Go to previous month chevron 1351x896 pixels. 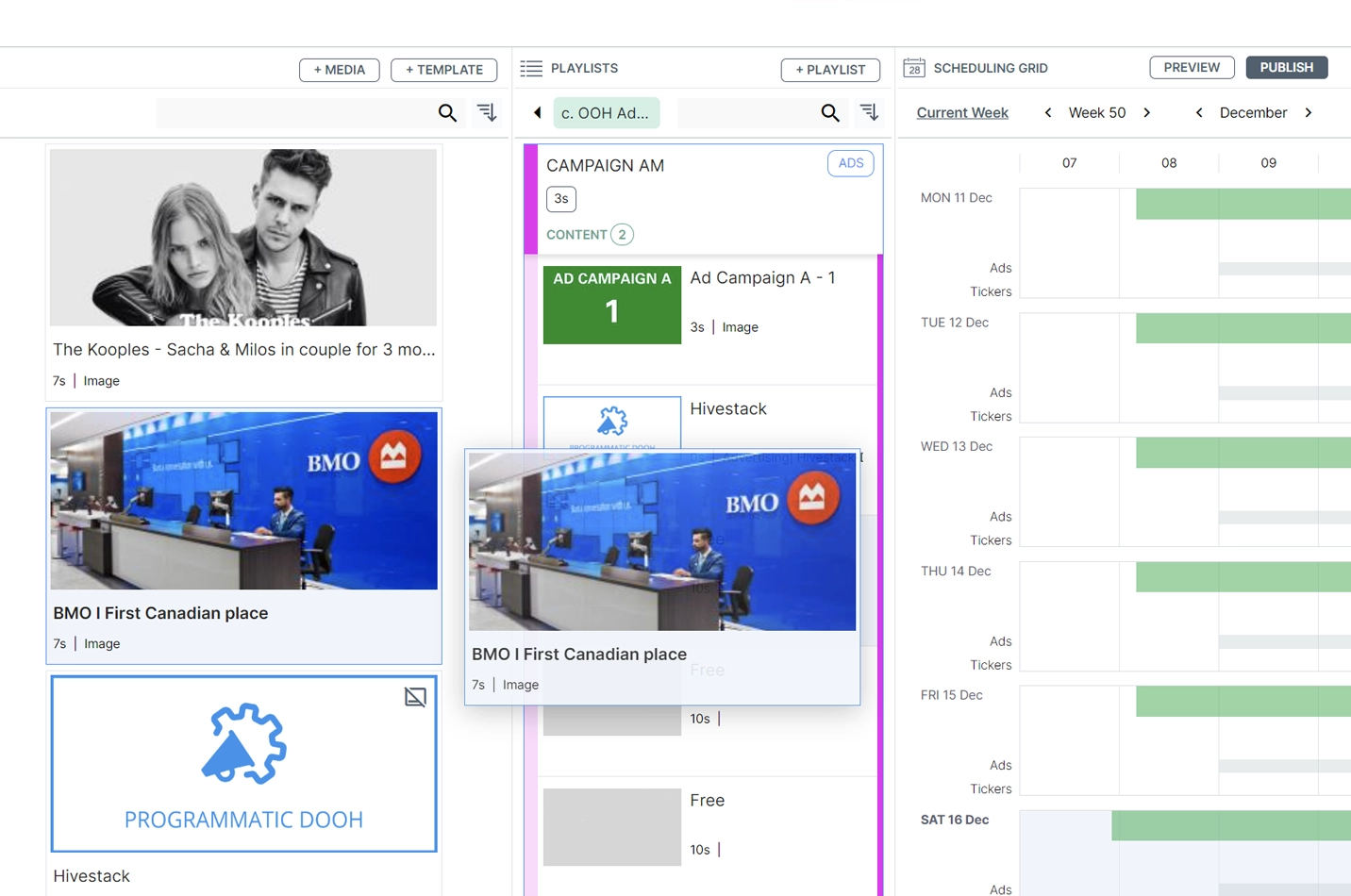pos(1199,112)
